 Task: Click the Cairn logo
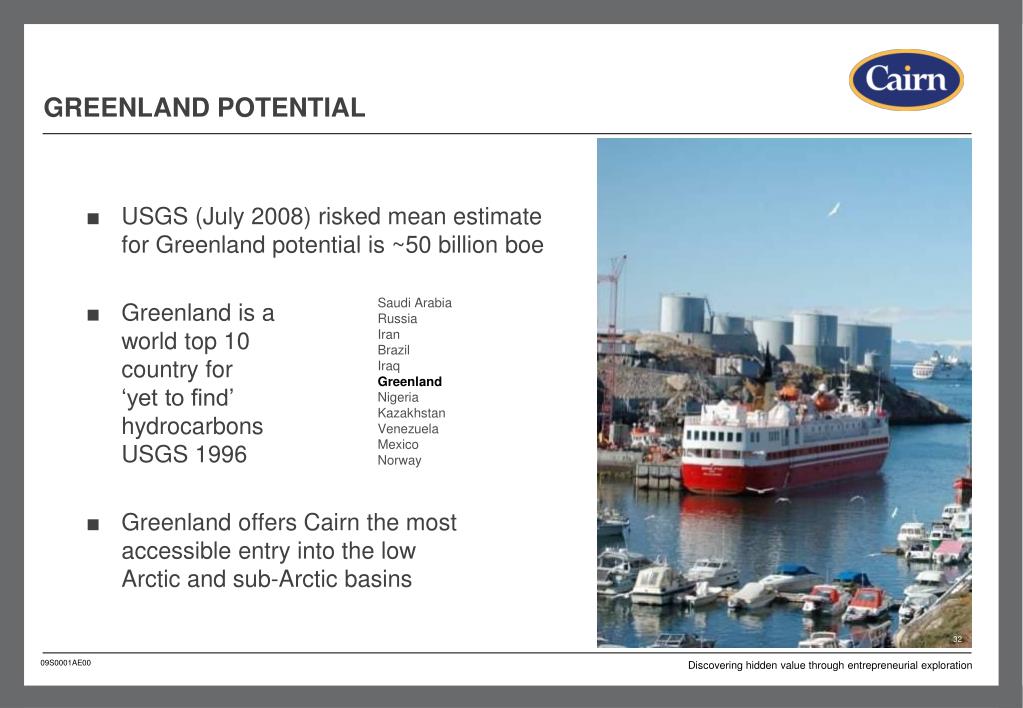(906, 80)
